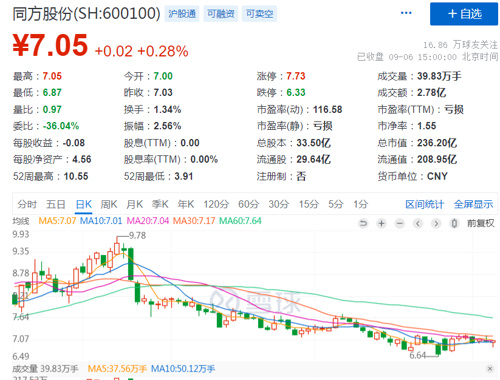Open 区间统计 range statistics
500x380 pixels.
(x=425, y=204)
